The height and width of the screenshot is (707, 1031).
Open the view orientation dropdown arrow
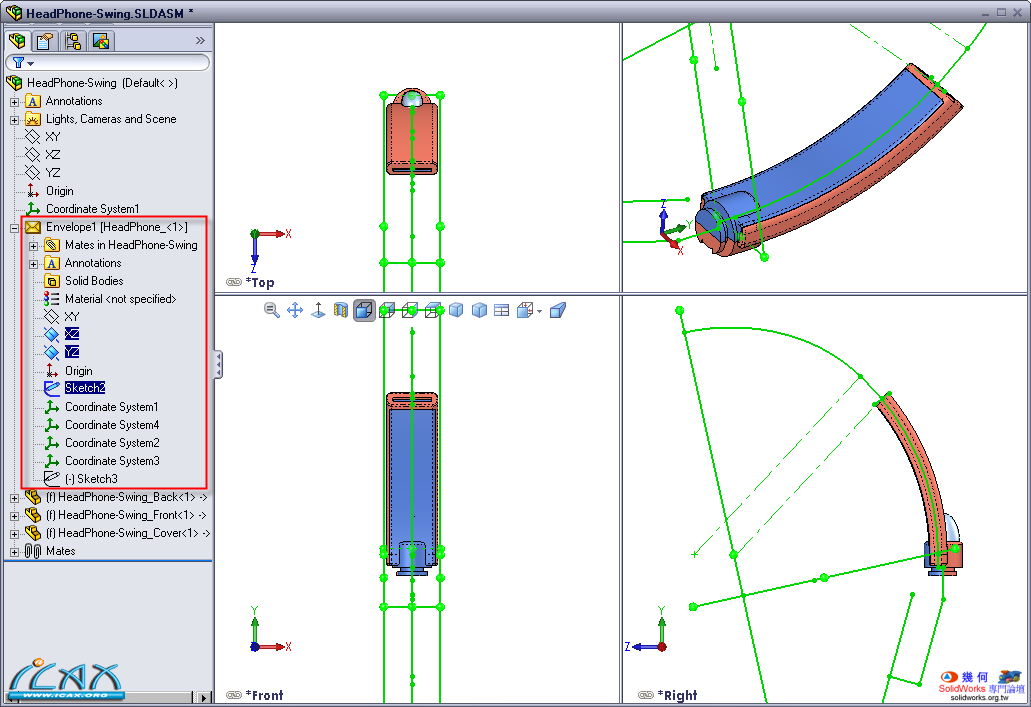click(540, 312)
